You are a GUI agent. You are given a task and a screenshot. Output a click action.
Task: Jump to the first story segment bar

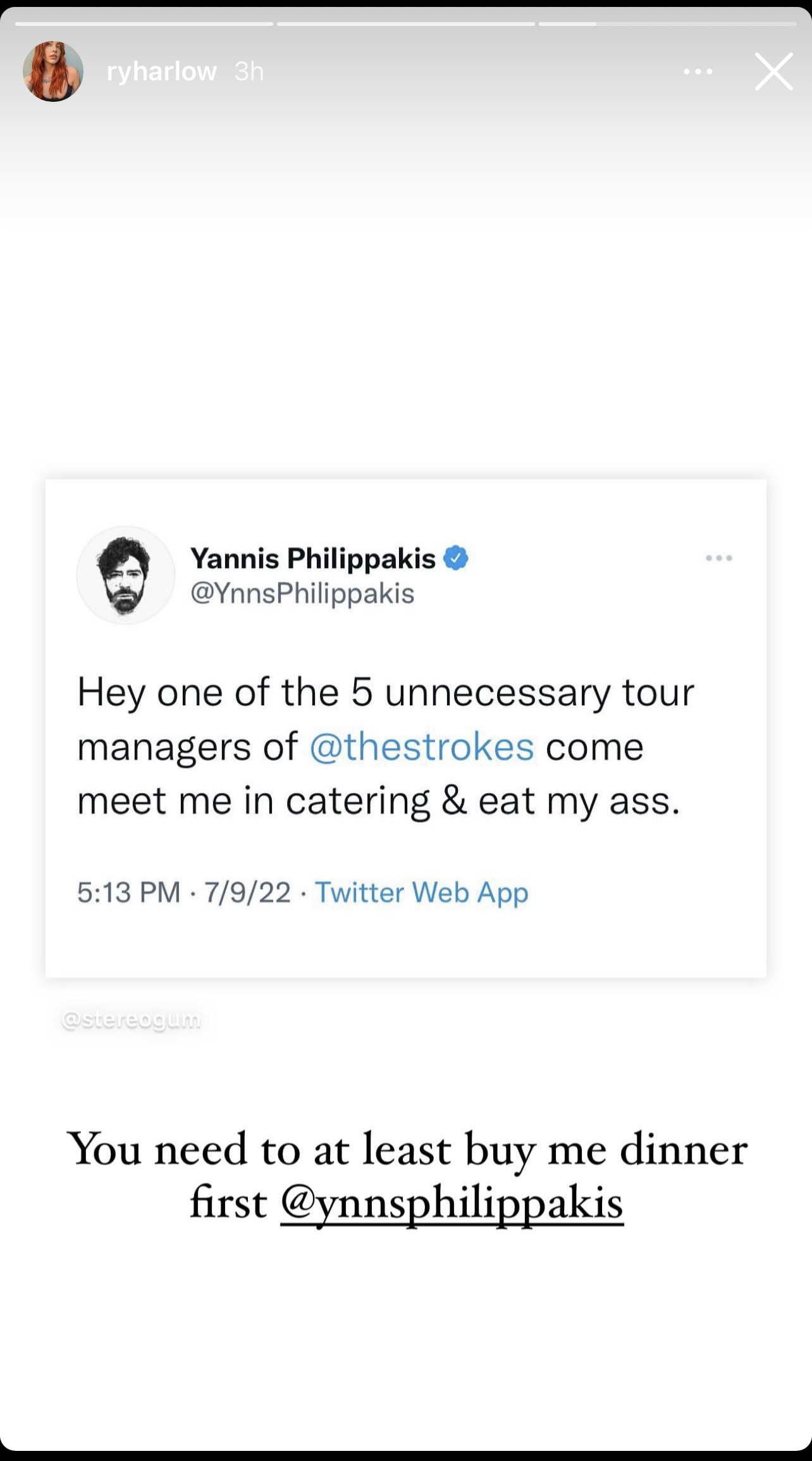144,24
